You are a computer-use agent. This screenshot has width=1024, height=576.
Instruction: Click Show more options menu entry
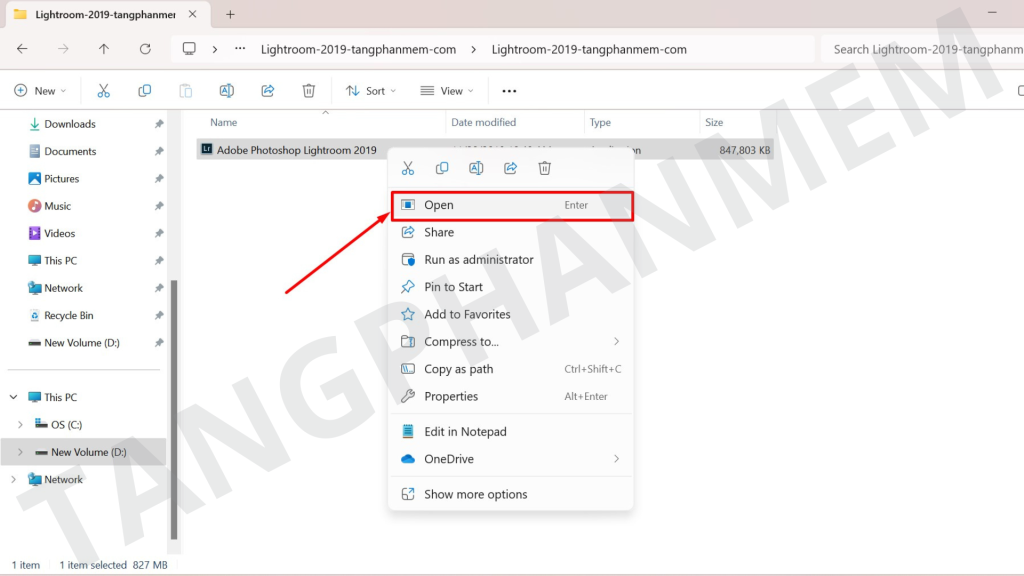point(475,494)
